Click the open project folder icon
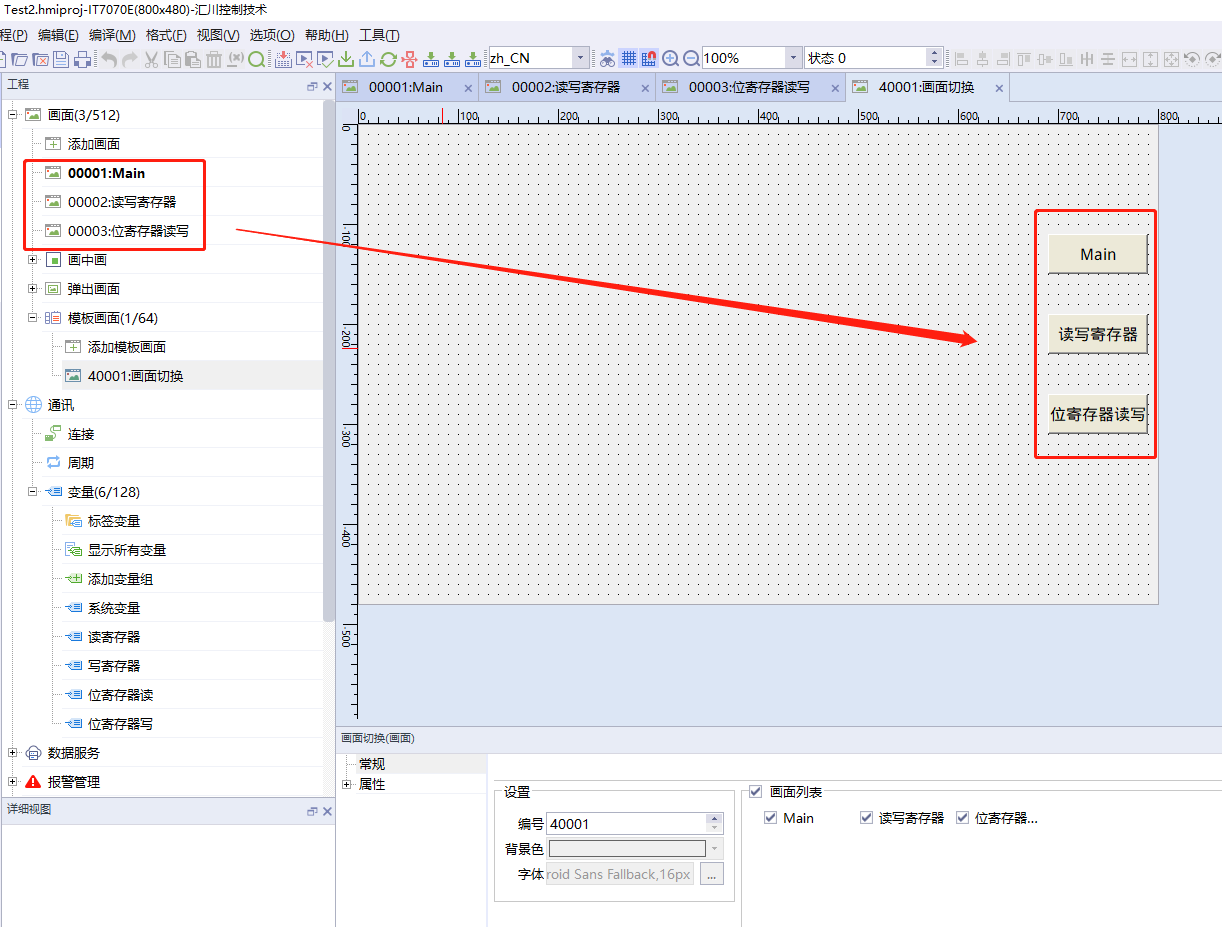This screenshot has width=1222, height=927. (19, 59)
